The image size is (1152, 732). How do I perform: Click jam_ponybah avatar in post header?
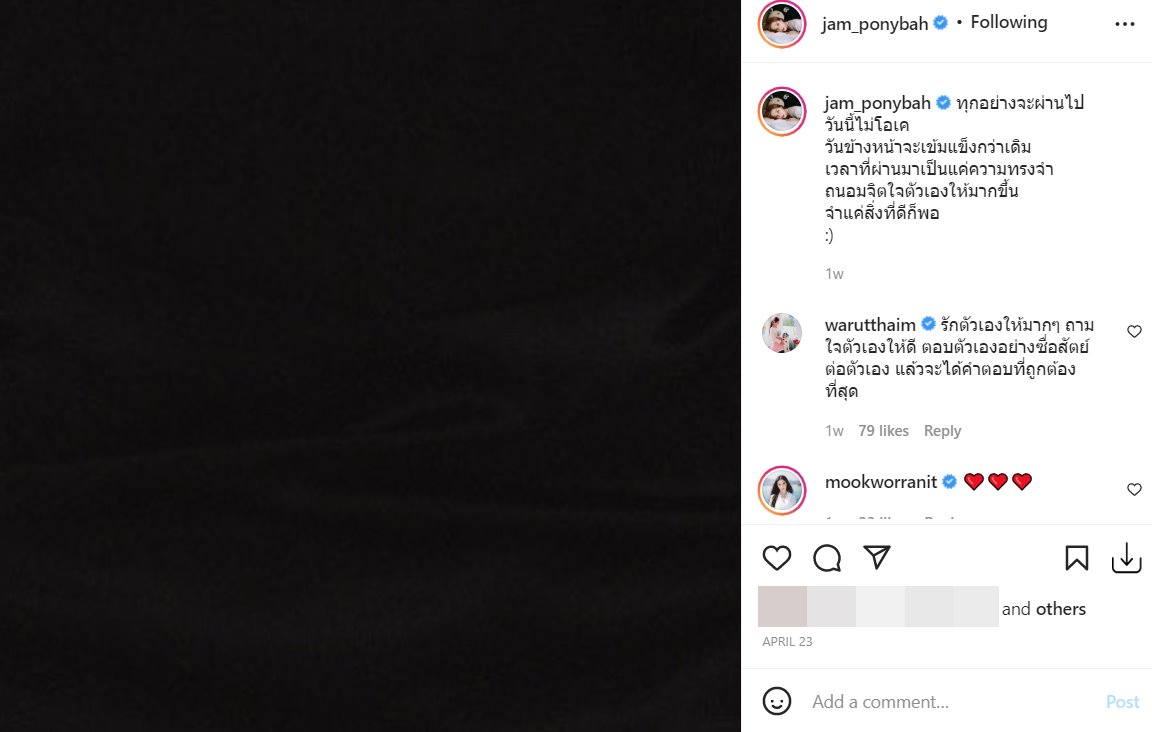click(x=782, y=24)
